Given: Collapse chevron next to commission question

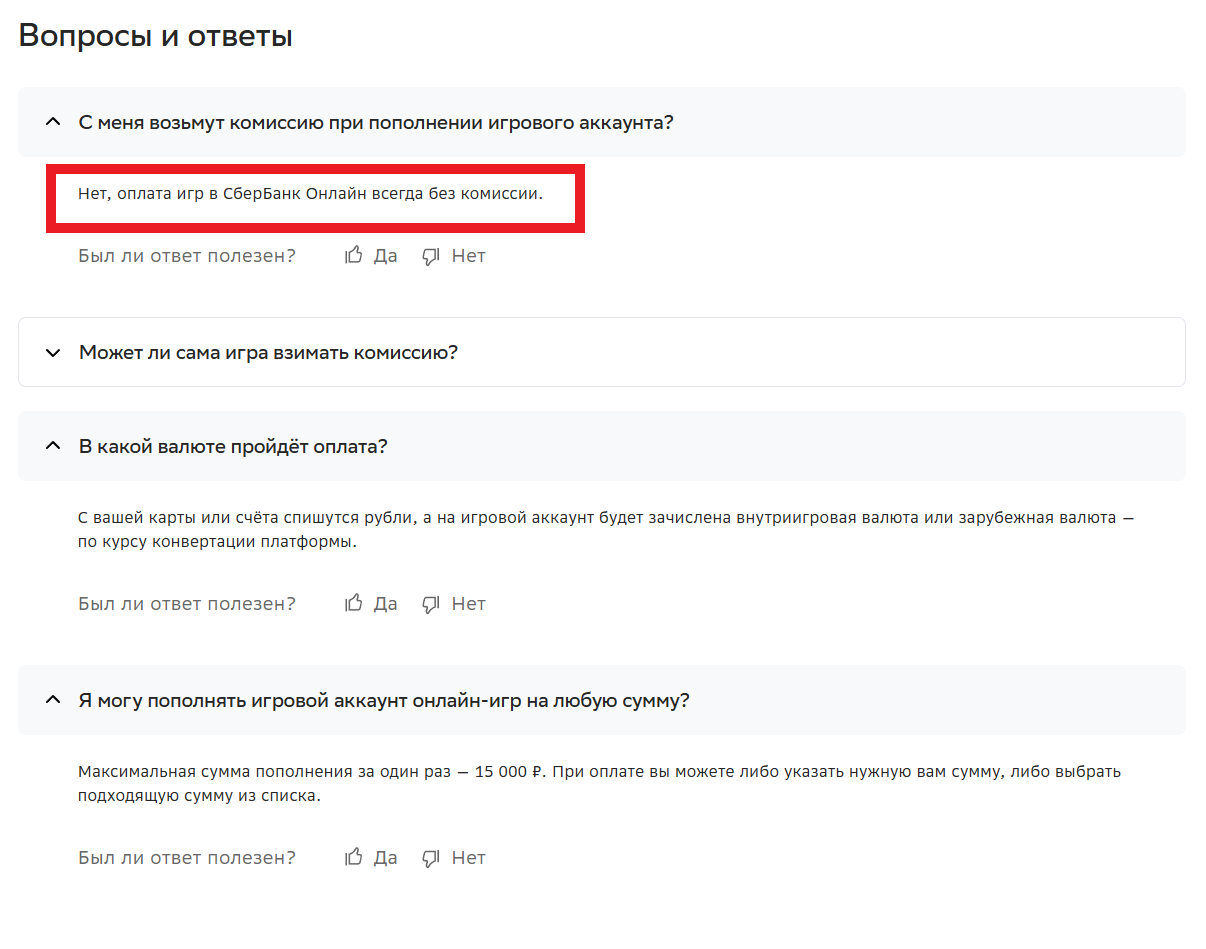Looking at the screenshot, I should 53,122.
